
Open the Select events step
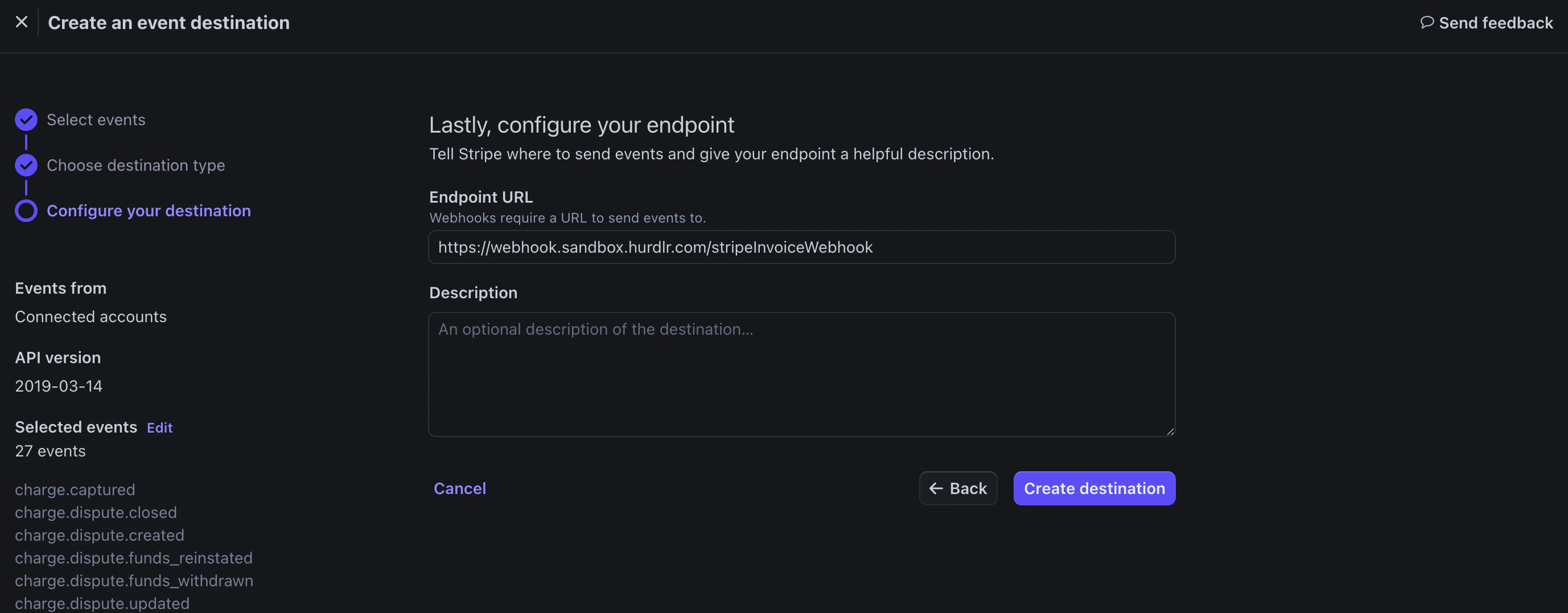tap(96, 120)
